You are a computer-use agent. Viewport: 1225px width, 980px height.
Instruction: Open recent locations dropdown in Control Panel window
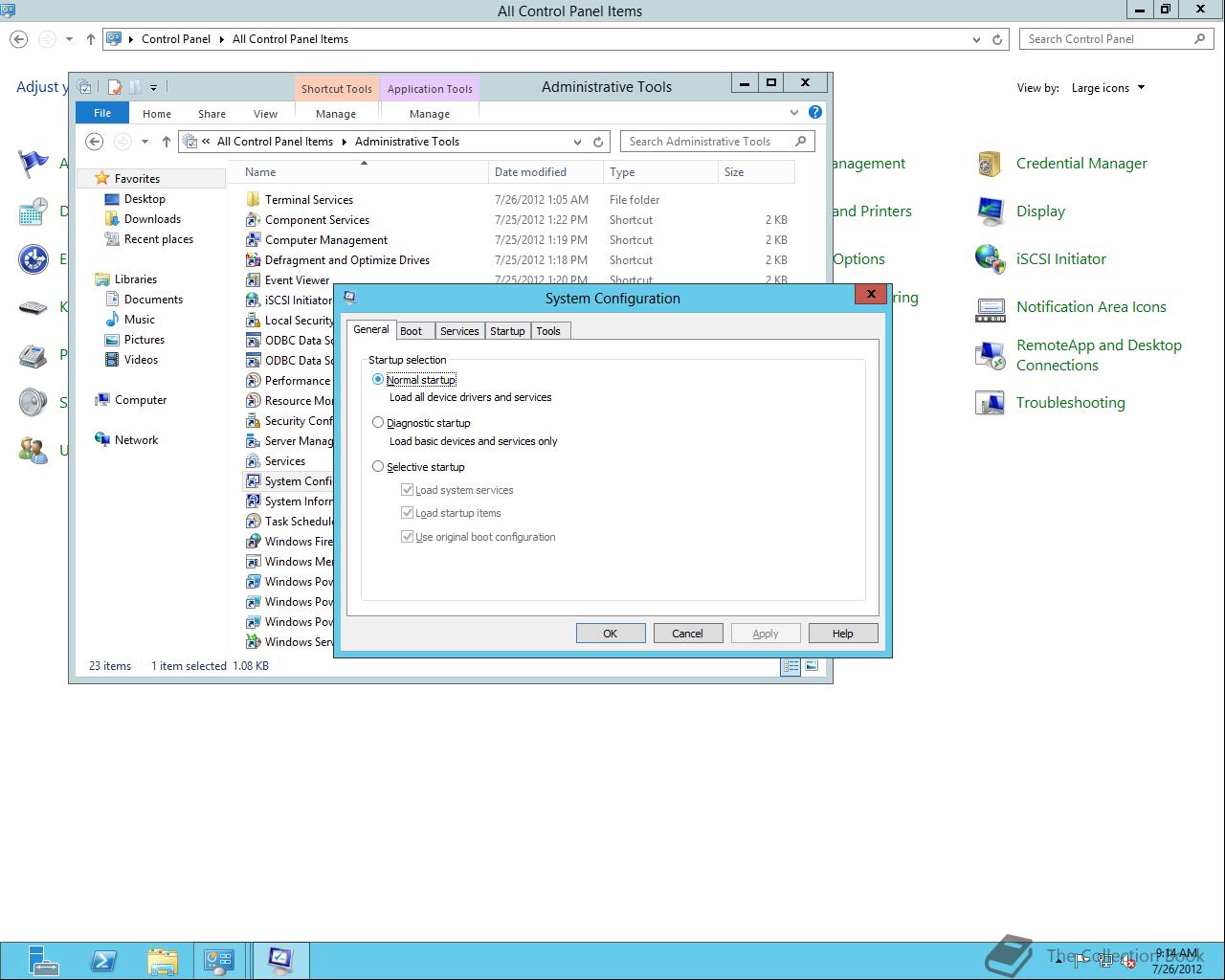coord(69,39)
